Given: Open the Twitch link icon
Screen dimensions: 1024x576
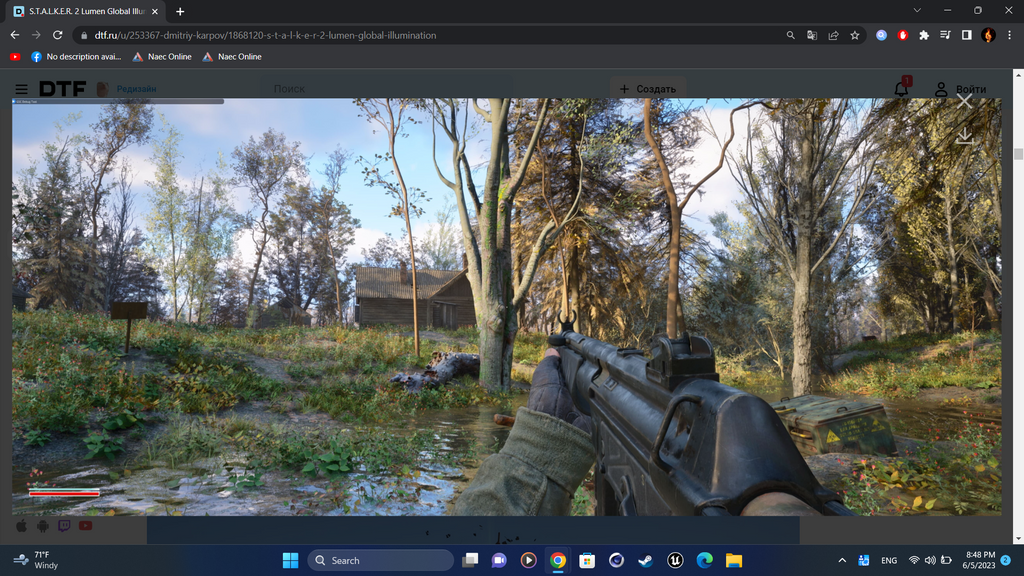Looking at the screenshot, I should tap(64, 526).
